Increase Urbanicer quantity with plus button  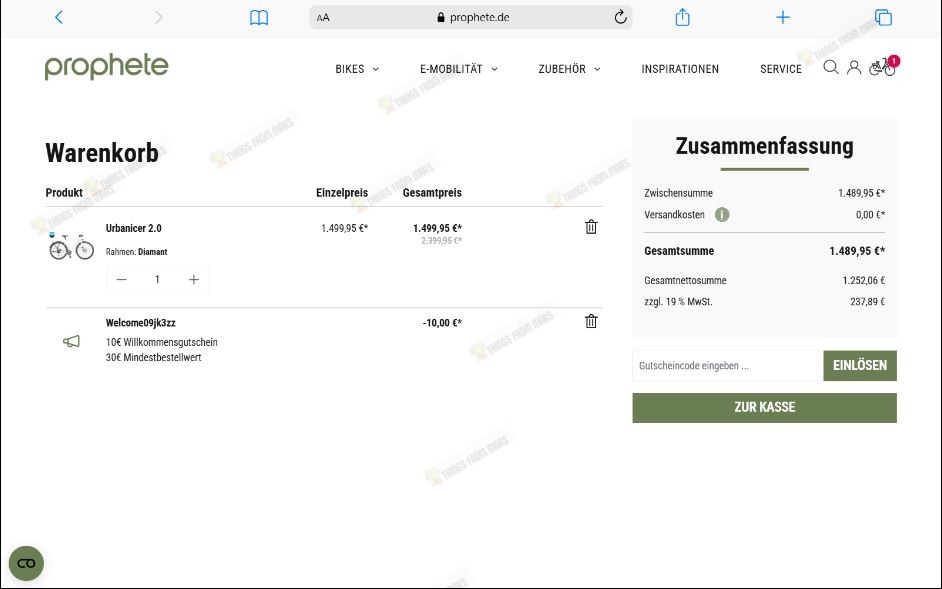[x=193, y=280]
